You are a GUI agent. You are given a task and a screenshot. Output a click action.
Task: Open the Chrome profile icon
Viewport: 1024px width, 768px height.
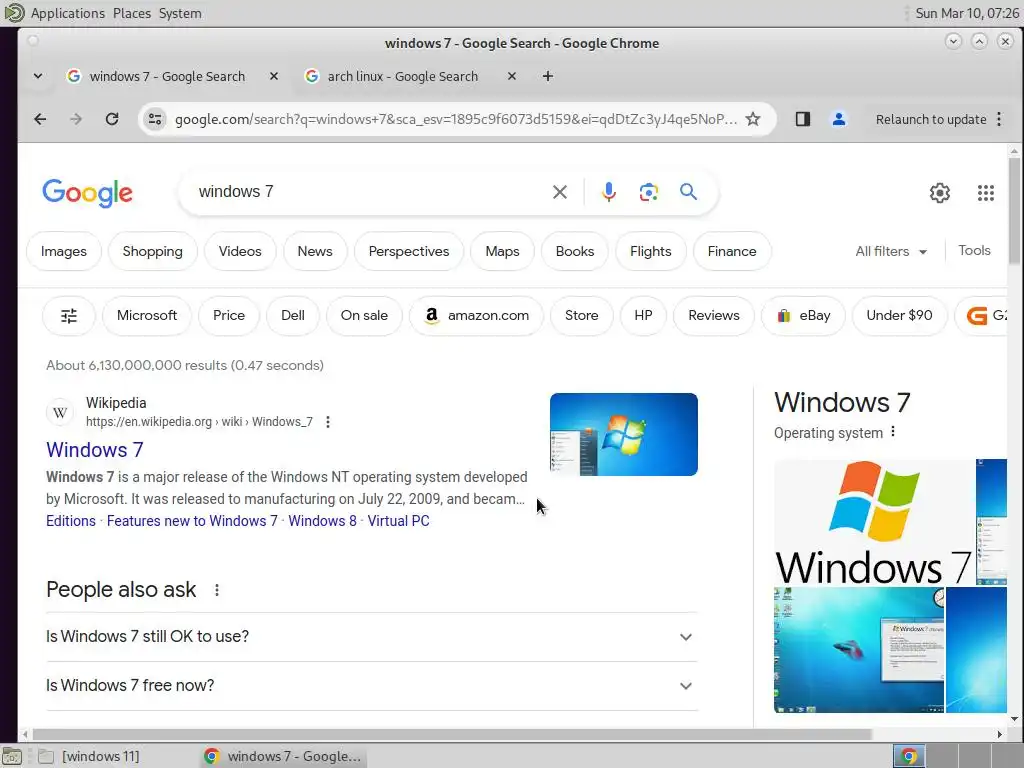coord(839,119)
